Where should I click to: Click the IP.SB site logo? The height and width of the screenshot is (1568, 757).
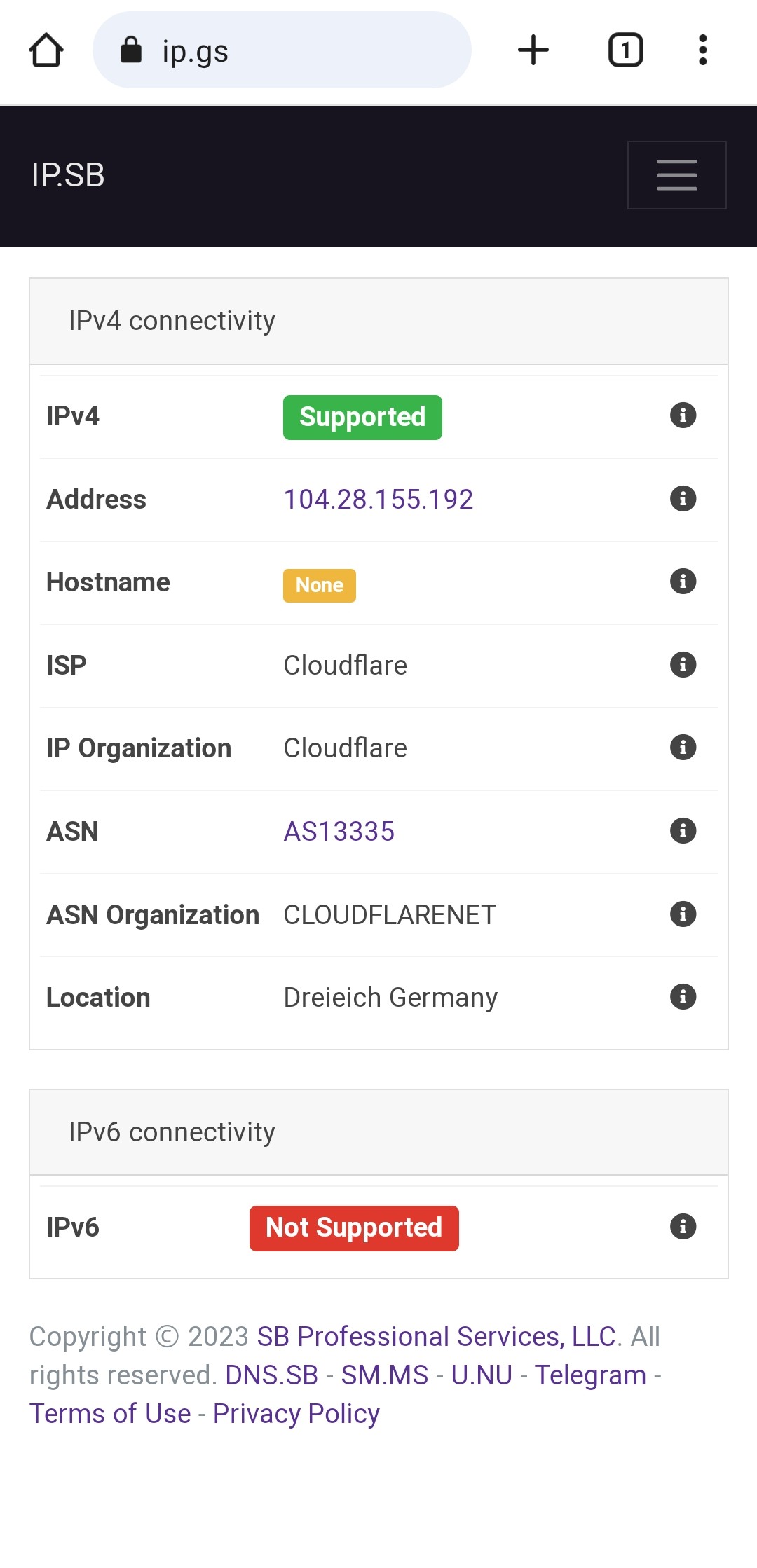coord(68,175)
